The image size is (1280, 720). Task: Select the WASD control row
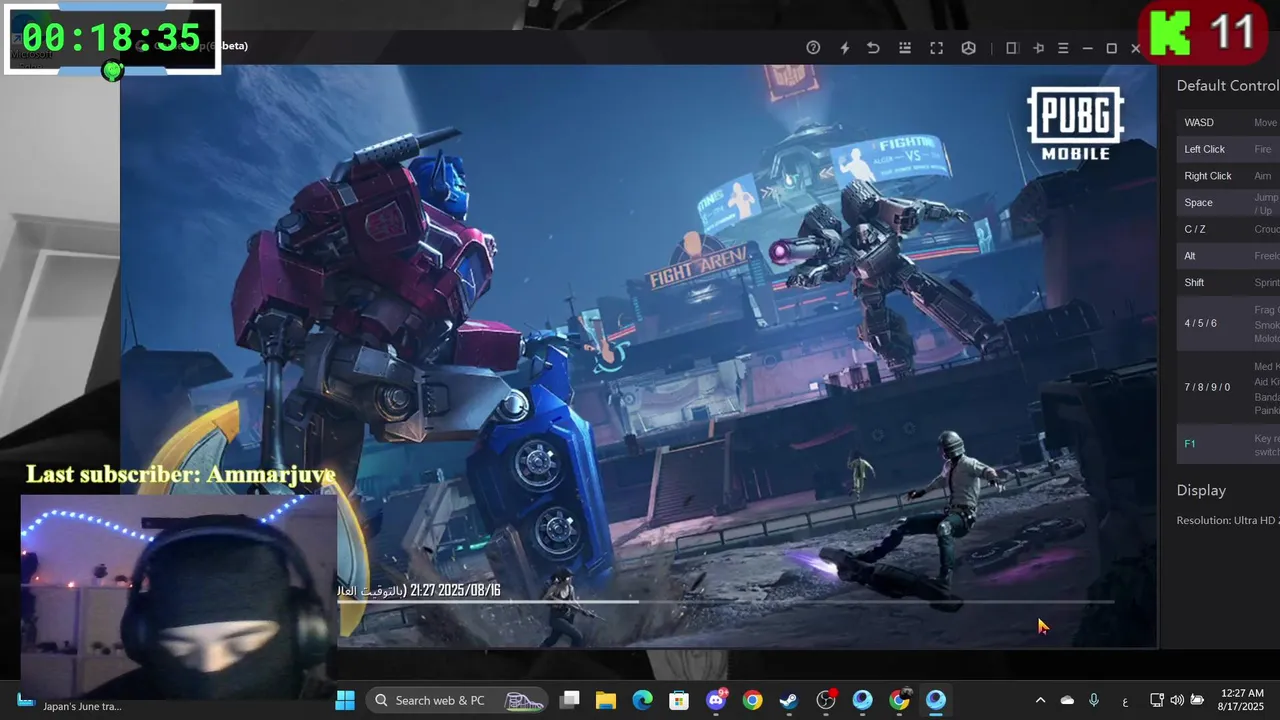pyautogui.click(x=1228, y=122)
